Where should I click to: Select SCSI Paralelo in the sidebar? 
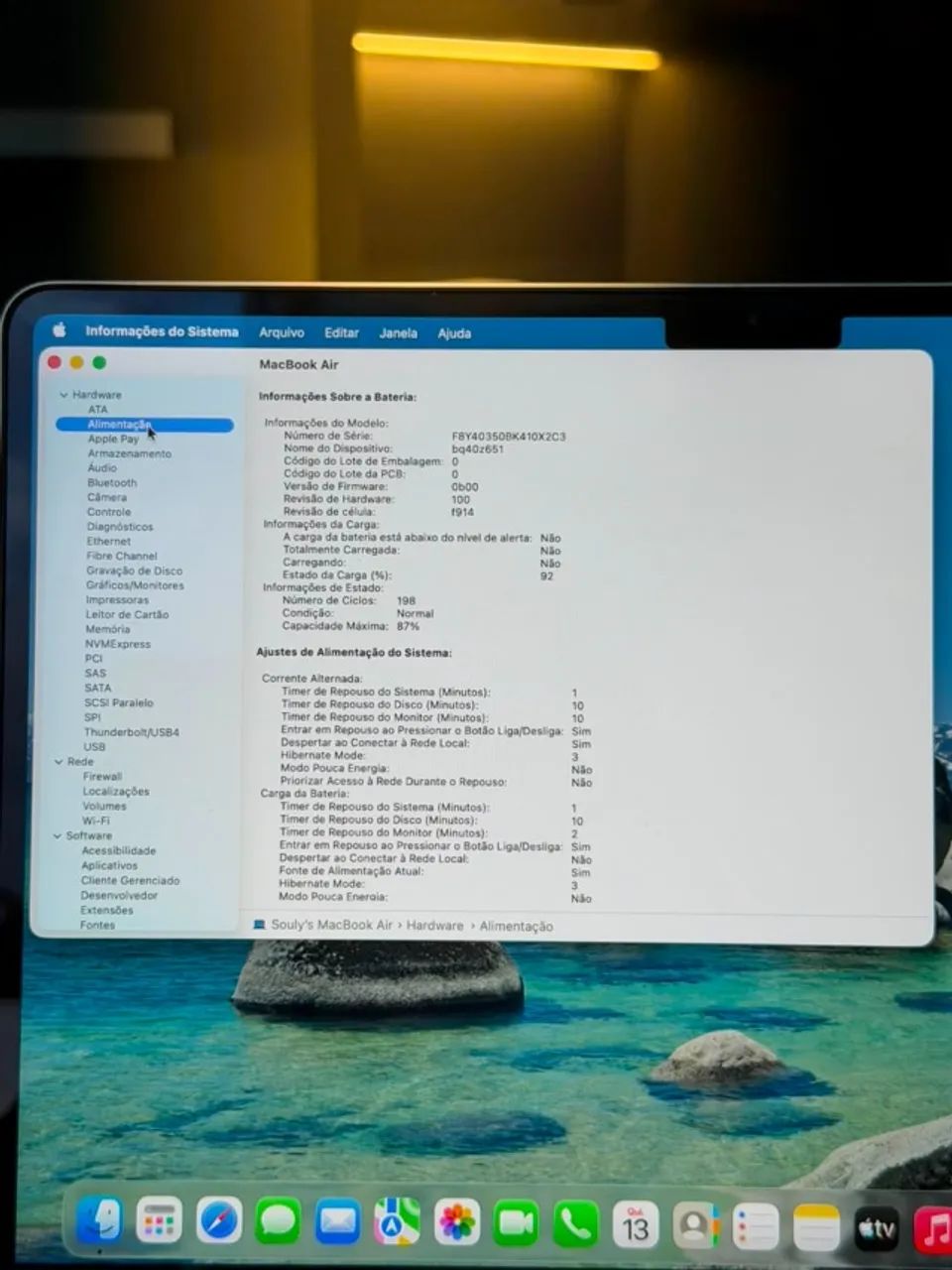tap(119, 702)
